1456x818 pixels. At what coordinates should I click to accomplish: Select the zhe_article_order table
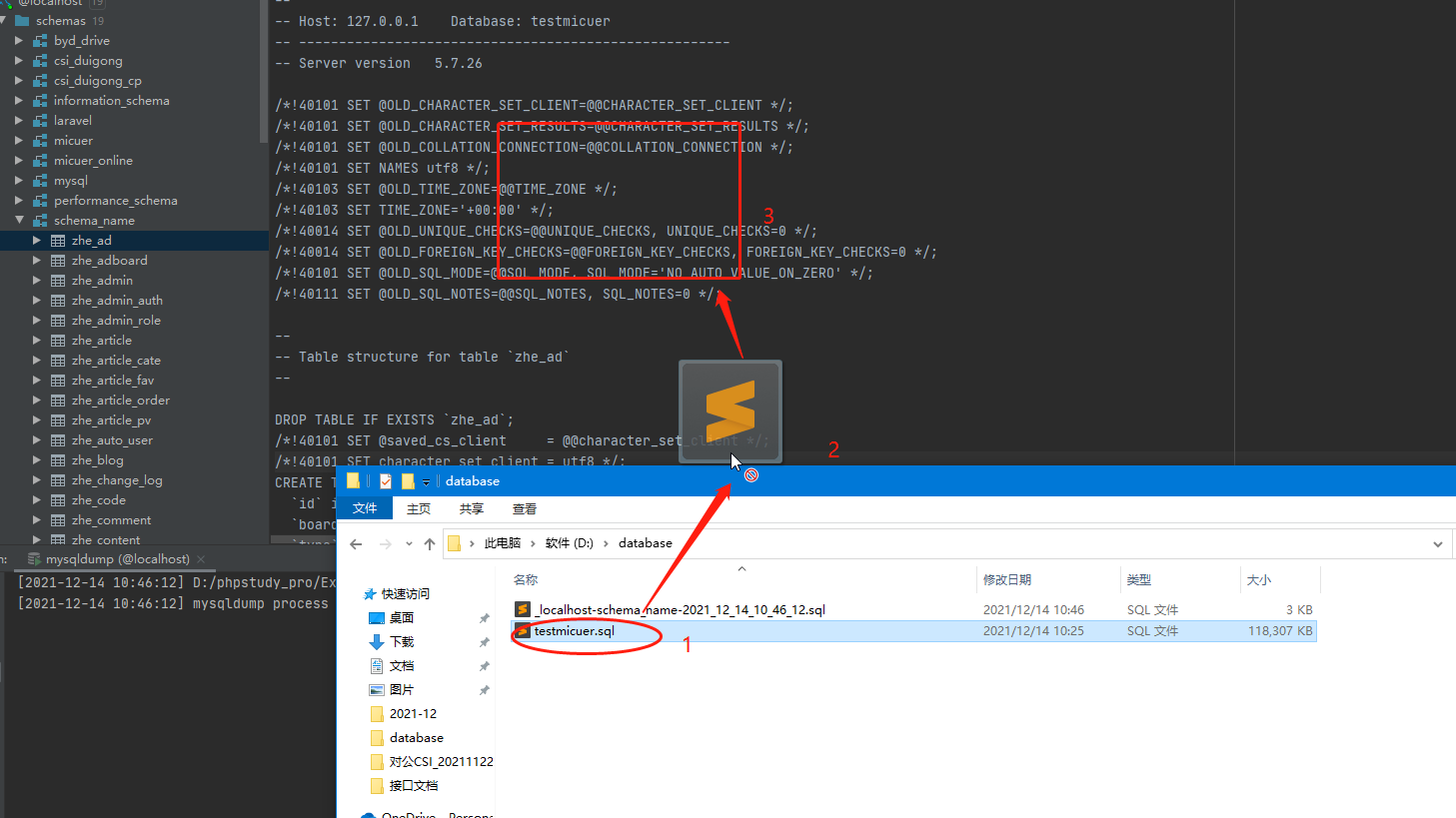coord(121,401)
